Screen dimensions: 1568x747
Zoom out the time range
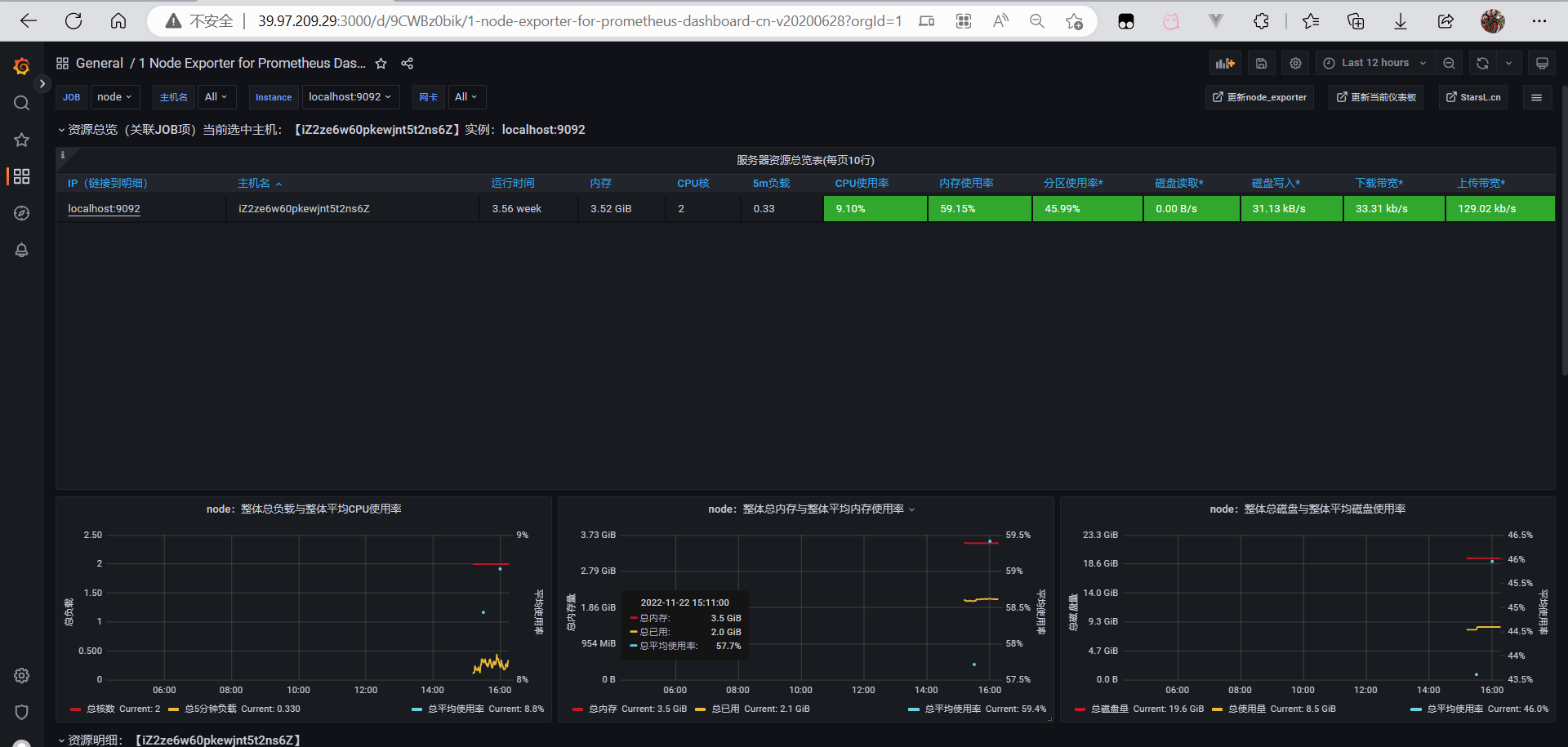[1449, 63]
